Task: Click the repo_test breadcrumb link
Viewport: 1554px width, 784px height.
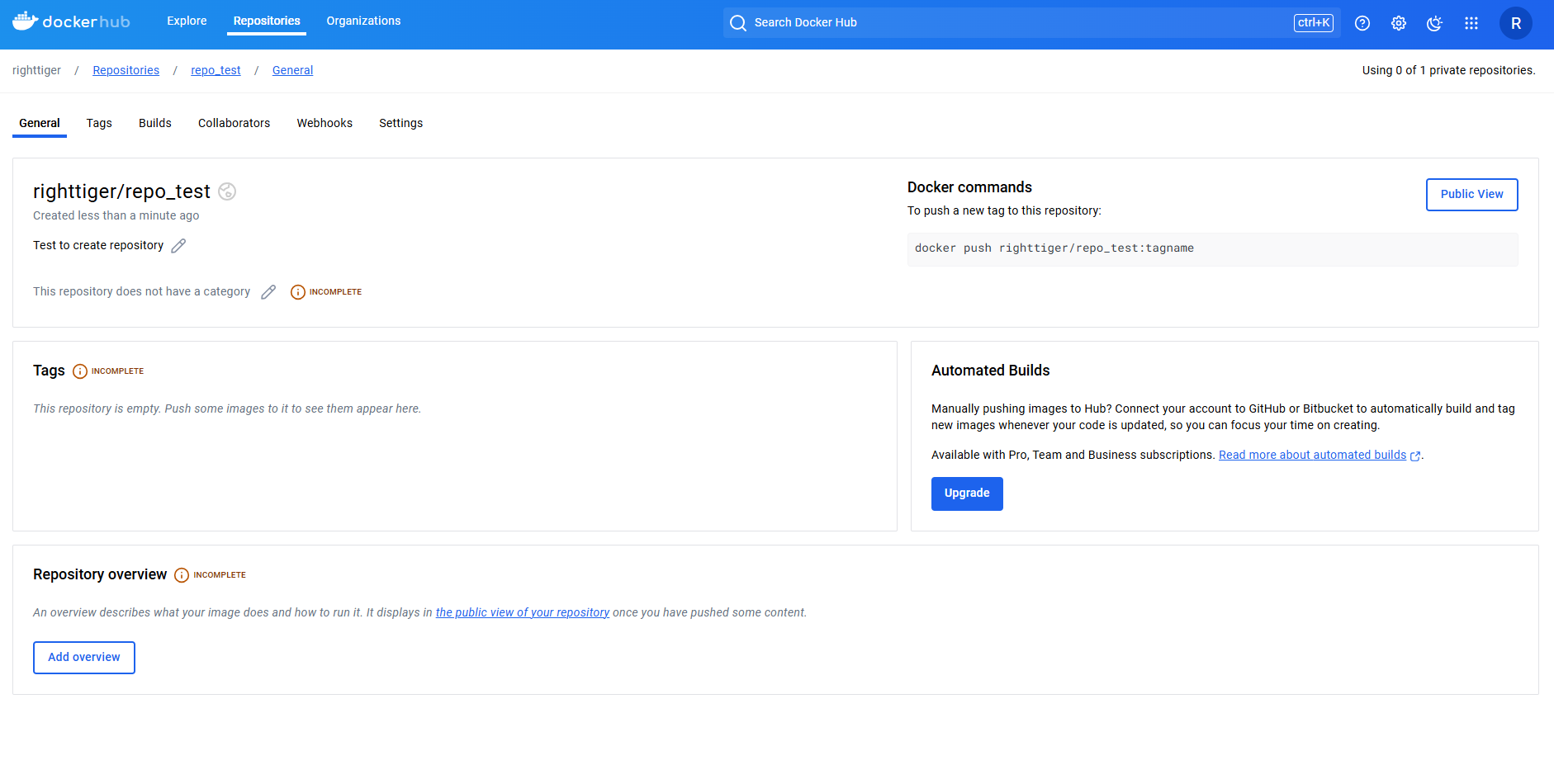Action: 216,70
